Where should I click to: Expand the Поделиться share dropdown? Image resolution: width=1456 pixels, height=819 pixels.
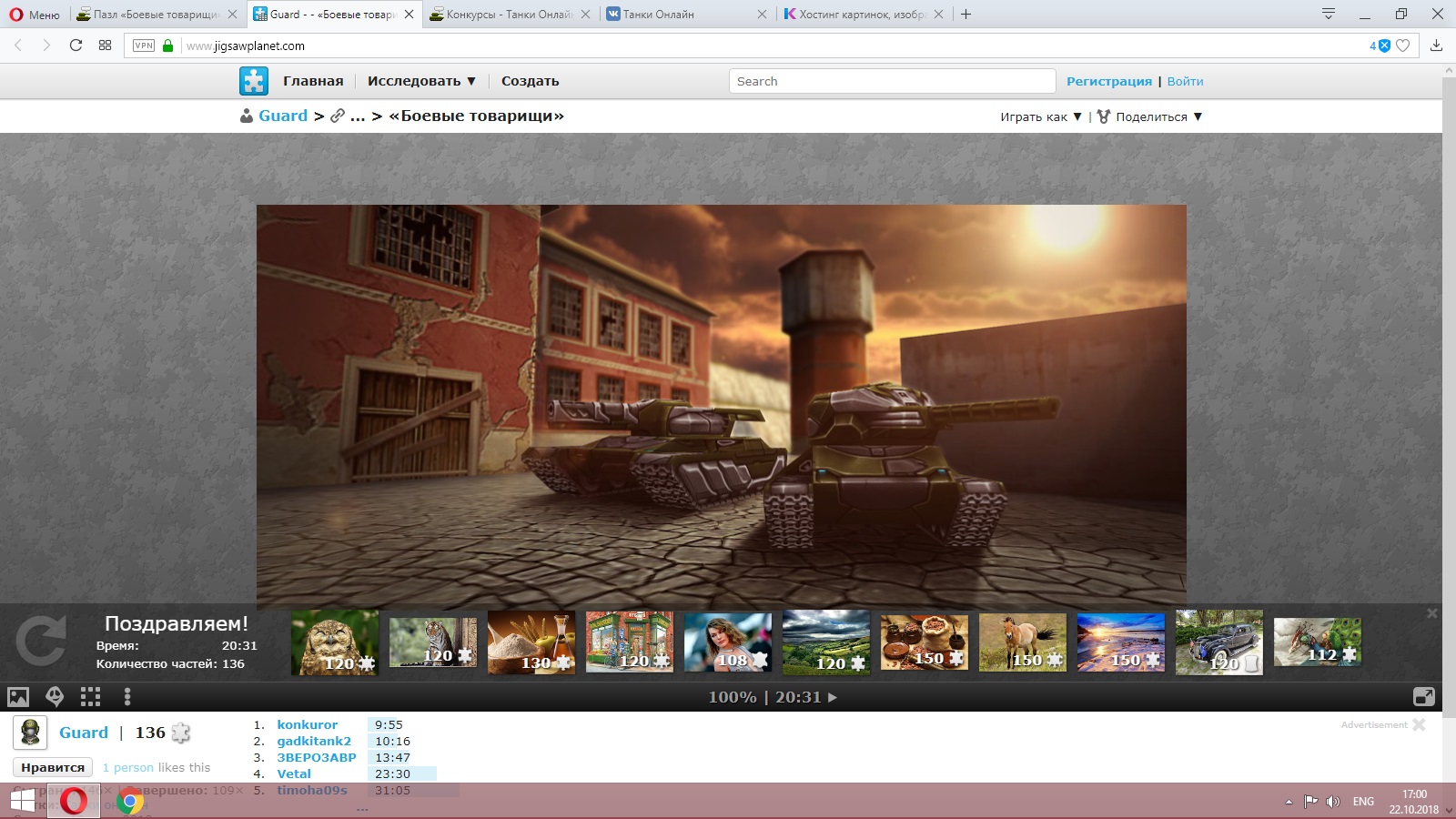(1150, 116)
